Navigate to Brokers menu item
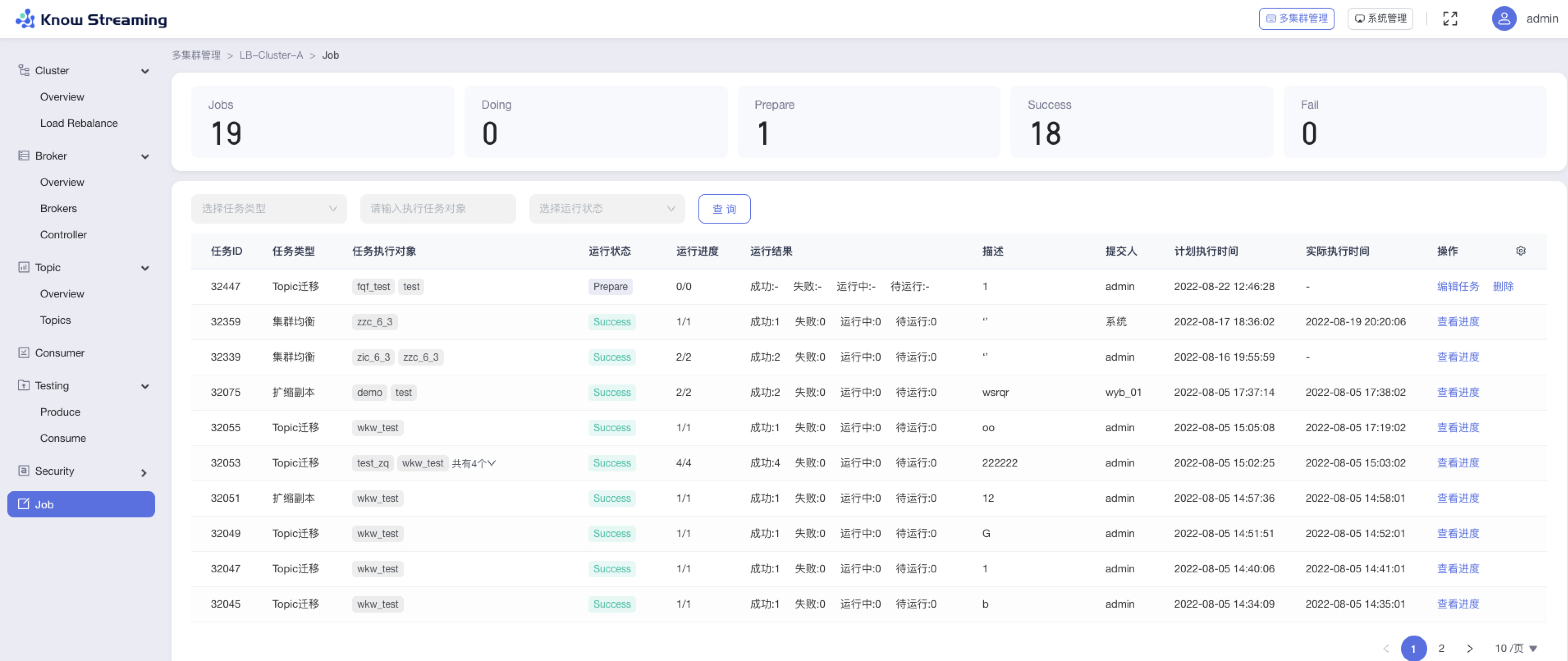This screenshot has width=1568, height=661. click(58, 208)
